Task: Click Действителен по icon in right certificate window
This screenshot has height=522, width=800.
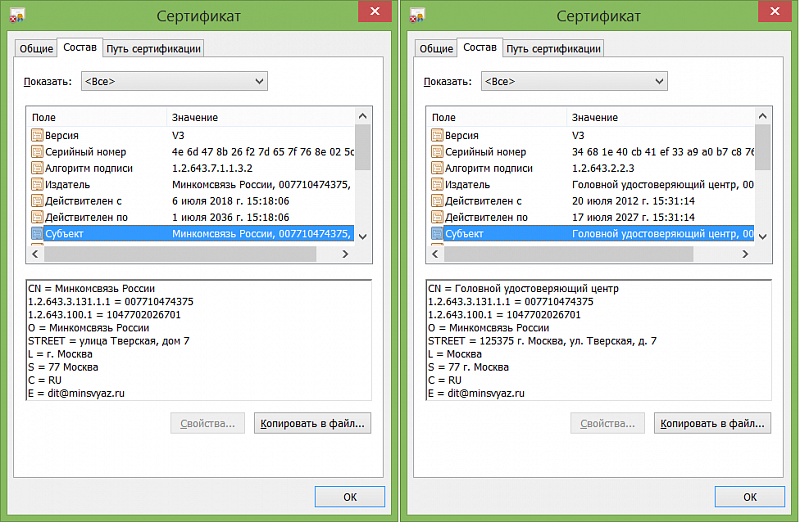Action: (x=437, y=217)
